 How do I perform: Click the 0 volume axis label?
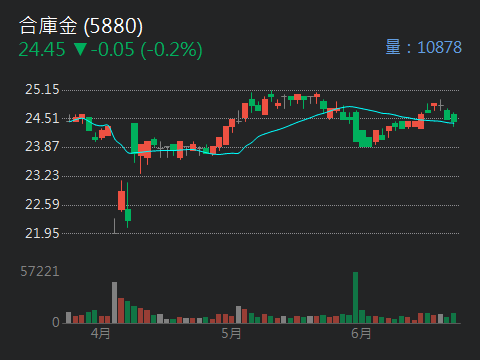coord(56,322)
